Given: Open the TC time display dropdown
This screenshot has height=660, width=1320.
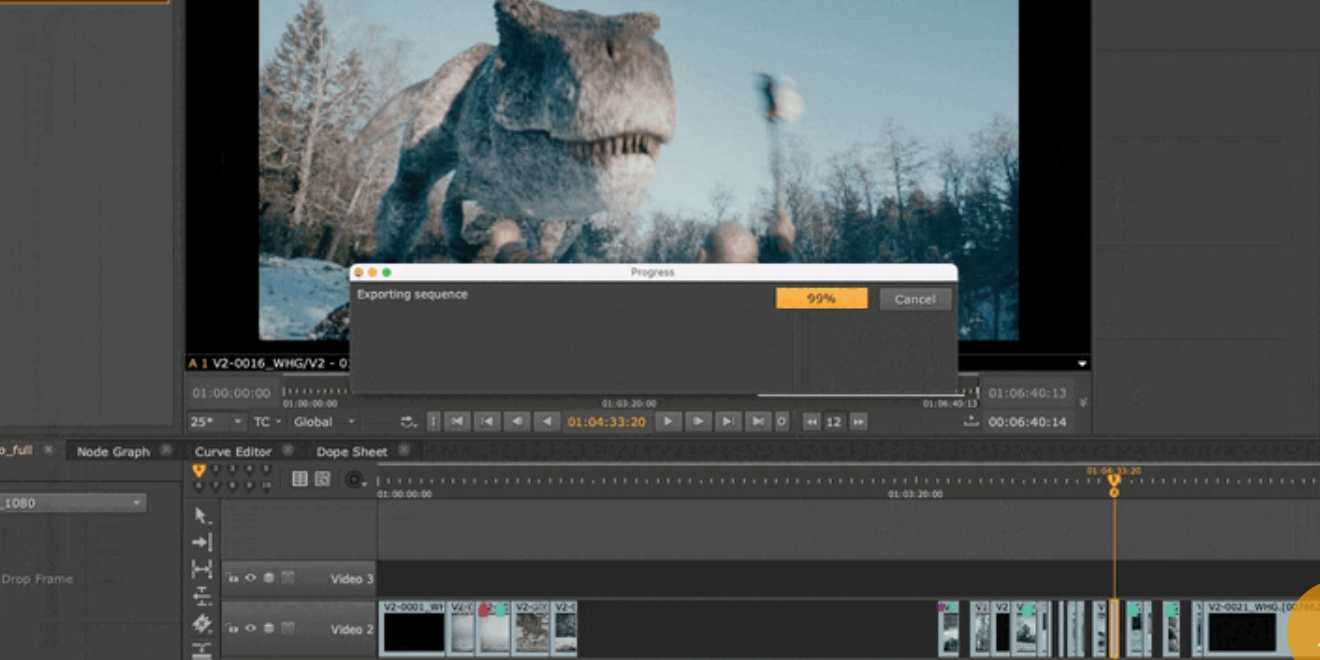Looking at the screenshot, I should click(x=267, y=422).
